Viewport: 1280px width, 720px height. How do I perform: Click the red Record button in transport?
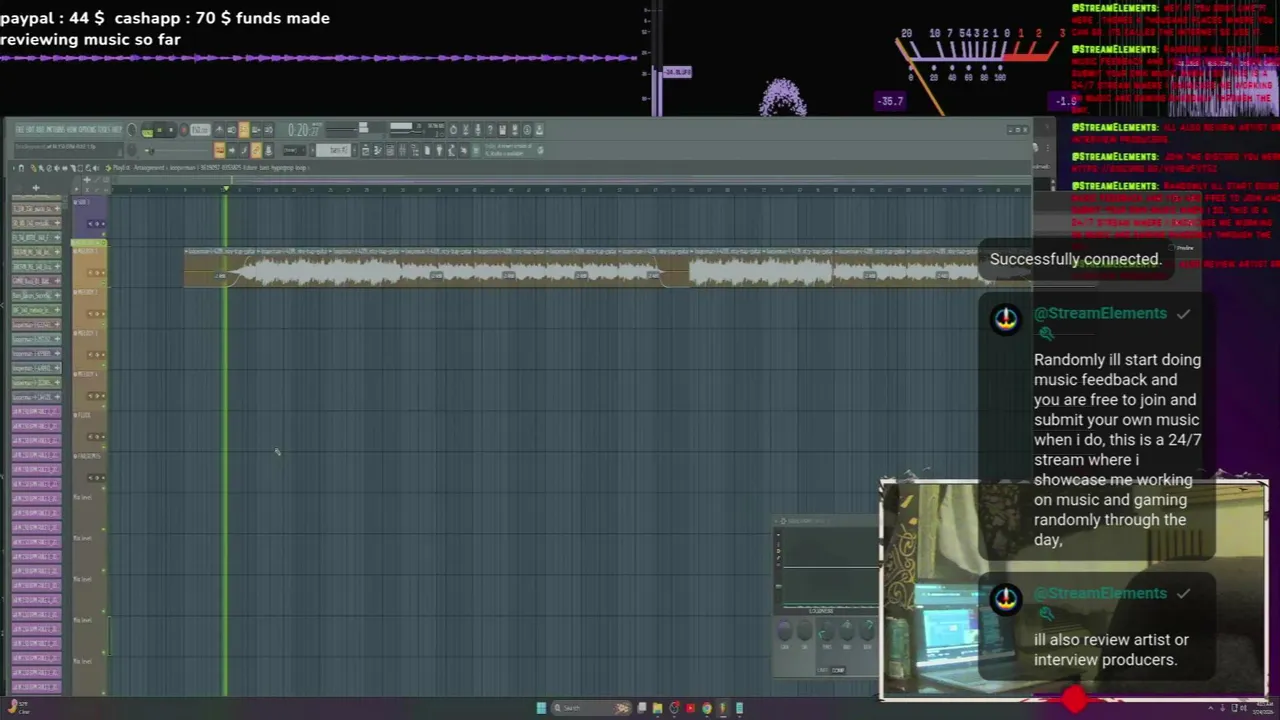184,129
